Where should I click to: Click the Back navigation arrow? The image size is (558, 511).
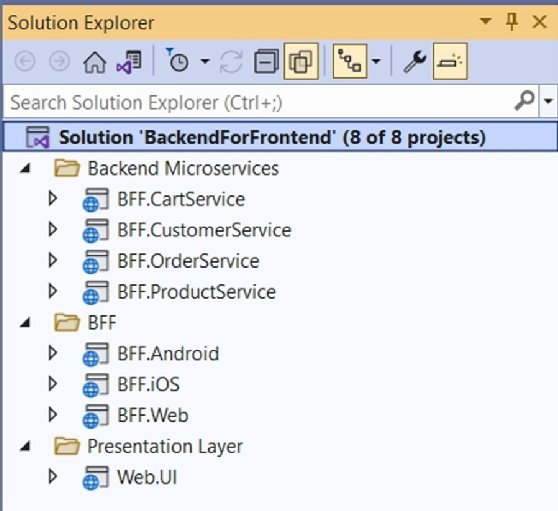25,62
